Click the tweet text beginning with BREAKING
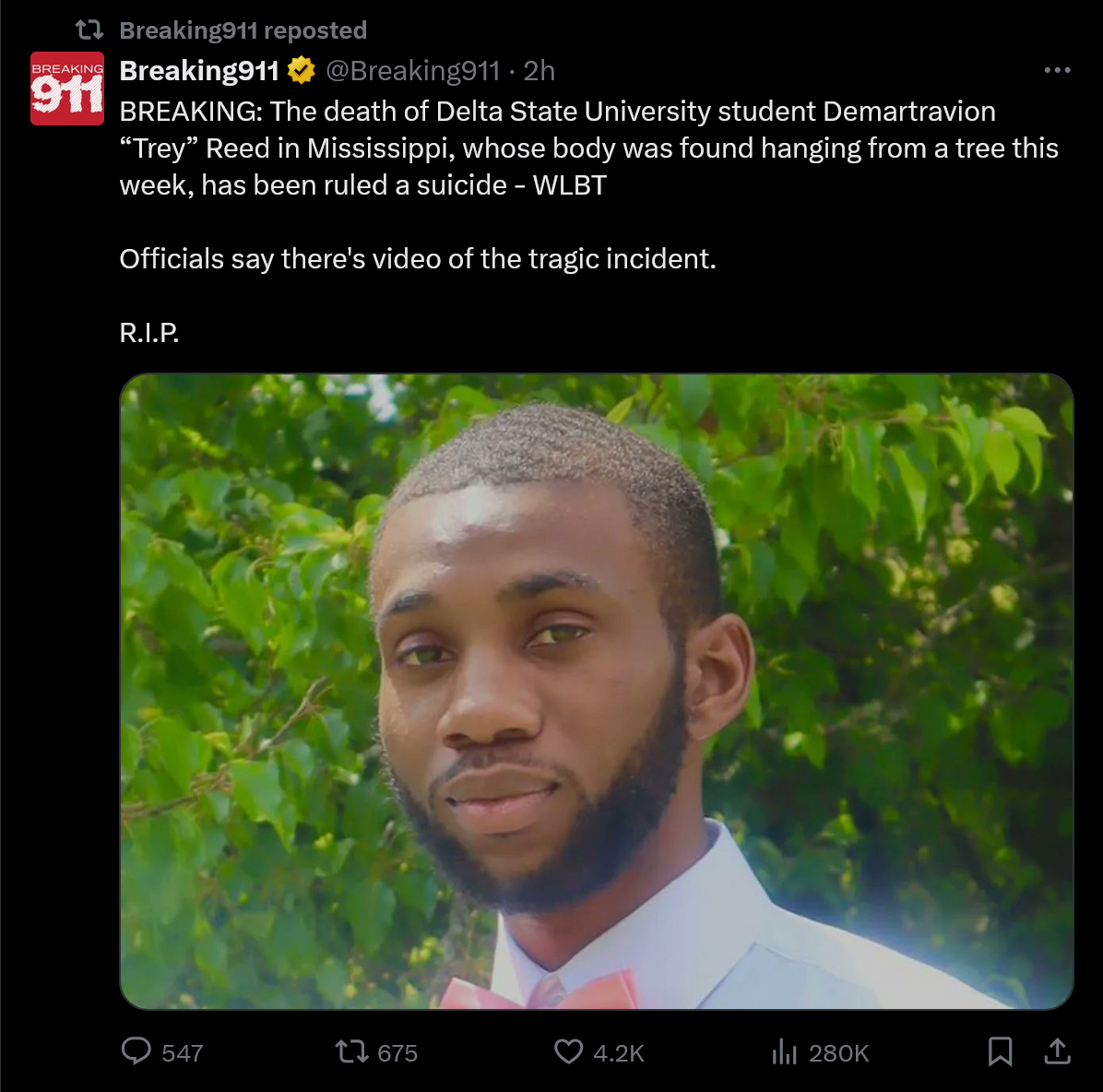The height and width of the screenshot is (1092, 1103). (x=589, y=148)
